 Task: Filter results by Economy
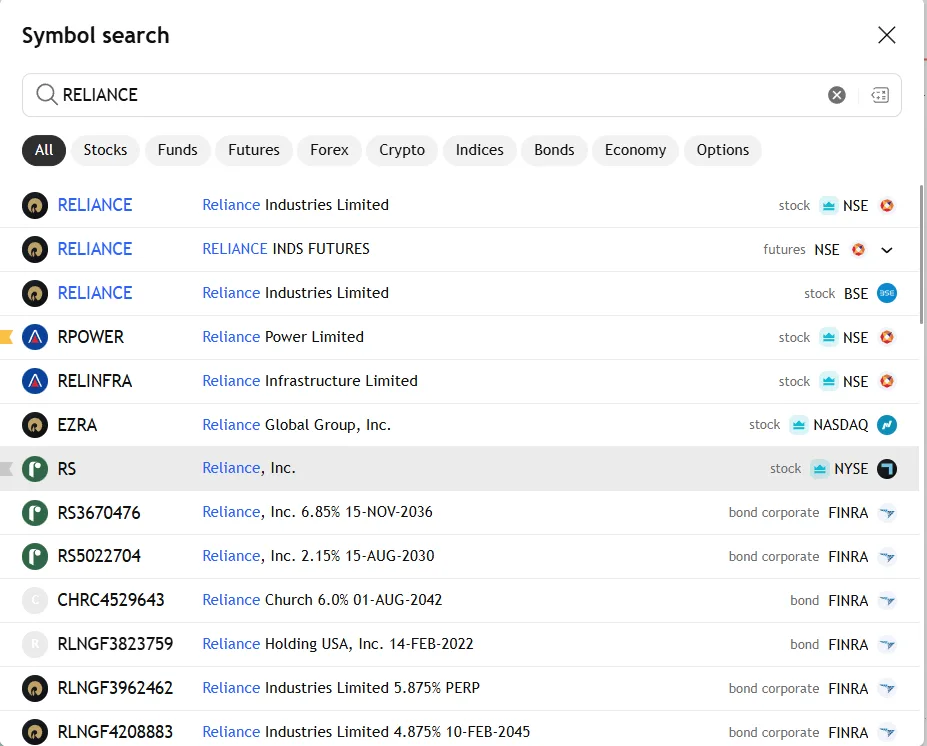[x=635, y=150]
